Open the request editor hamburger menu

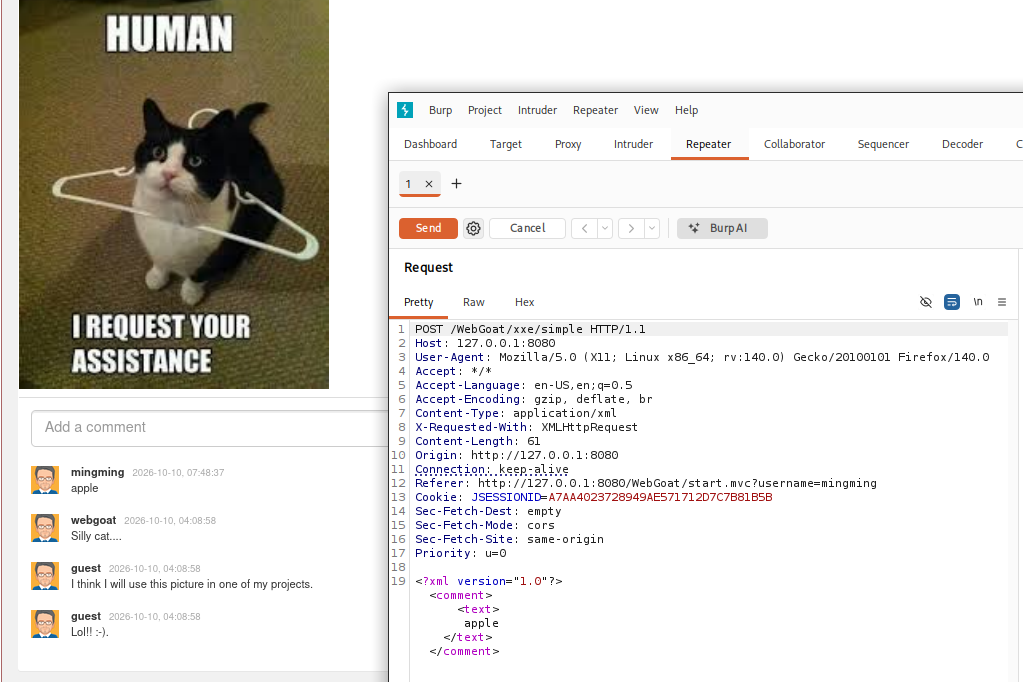pyautogui.click(x=1002, y=302)
